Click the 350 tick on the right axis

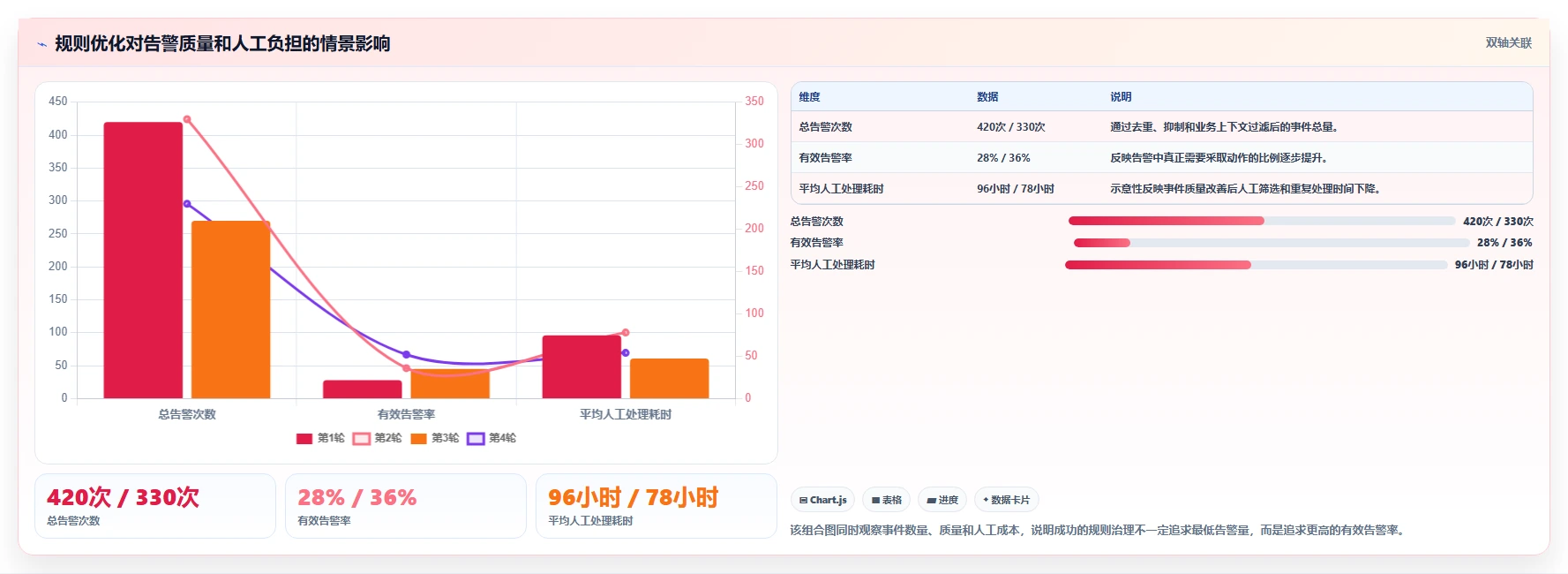pos(754,102)
